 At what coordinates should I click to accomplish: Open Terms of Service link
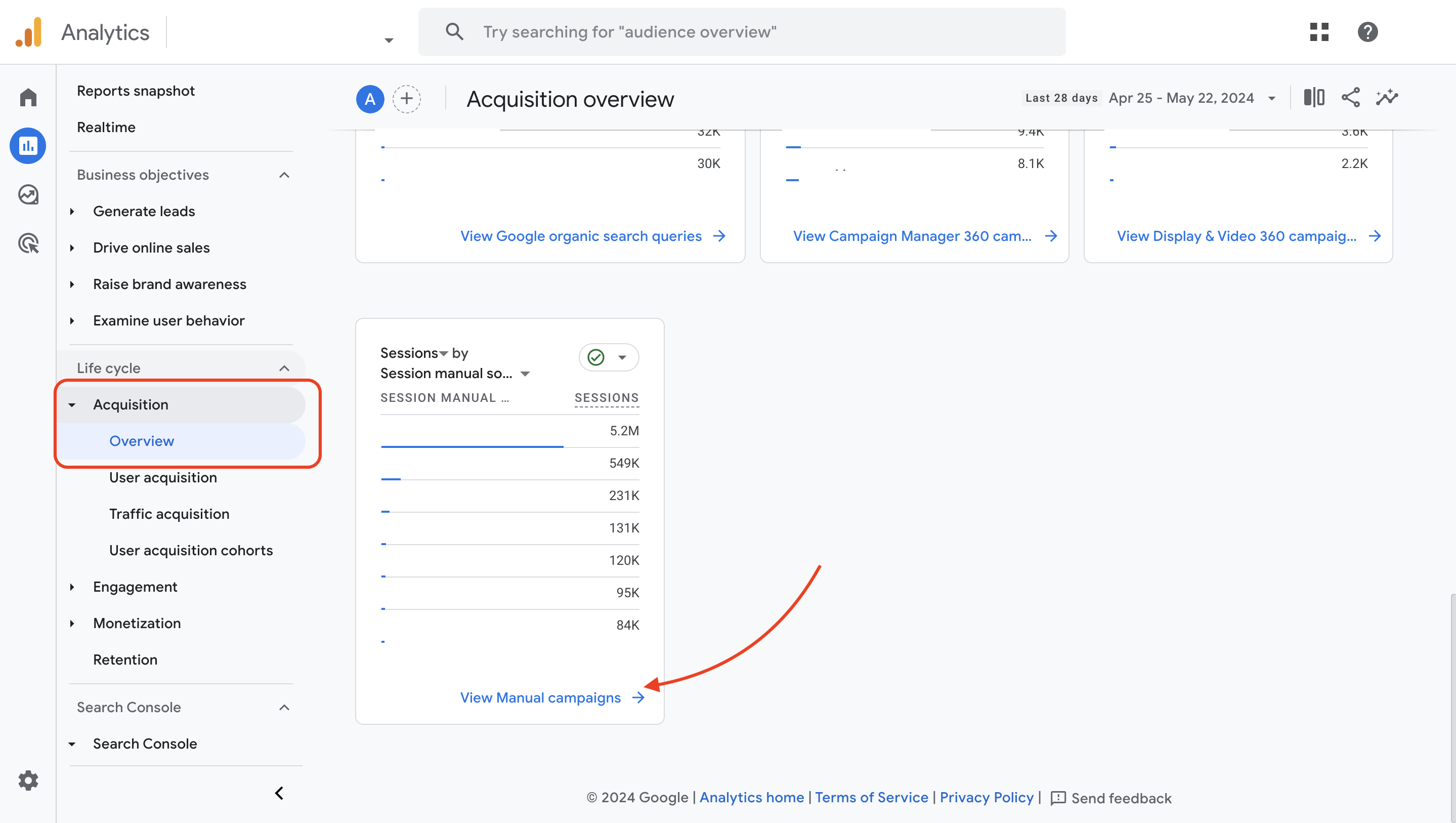(x=872, y=798)
